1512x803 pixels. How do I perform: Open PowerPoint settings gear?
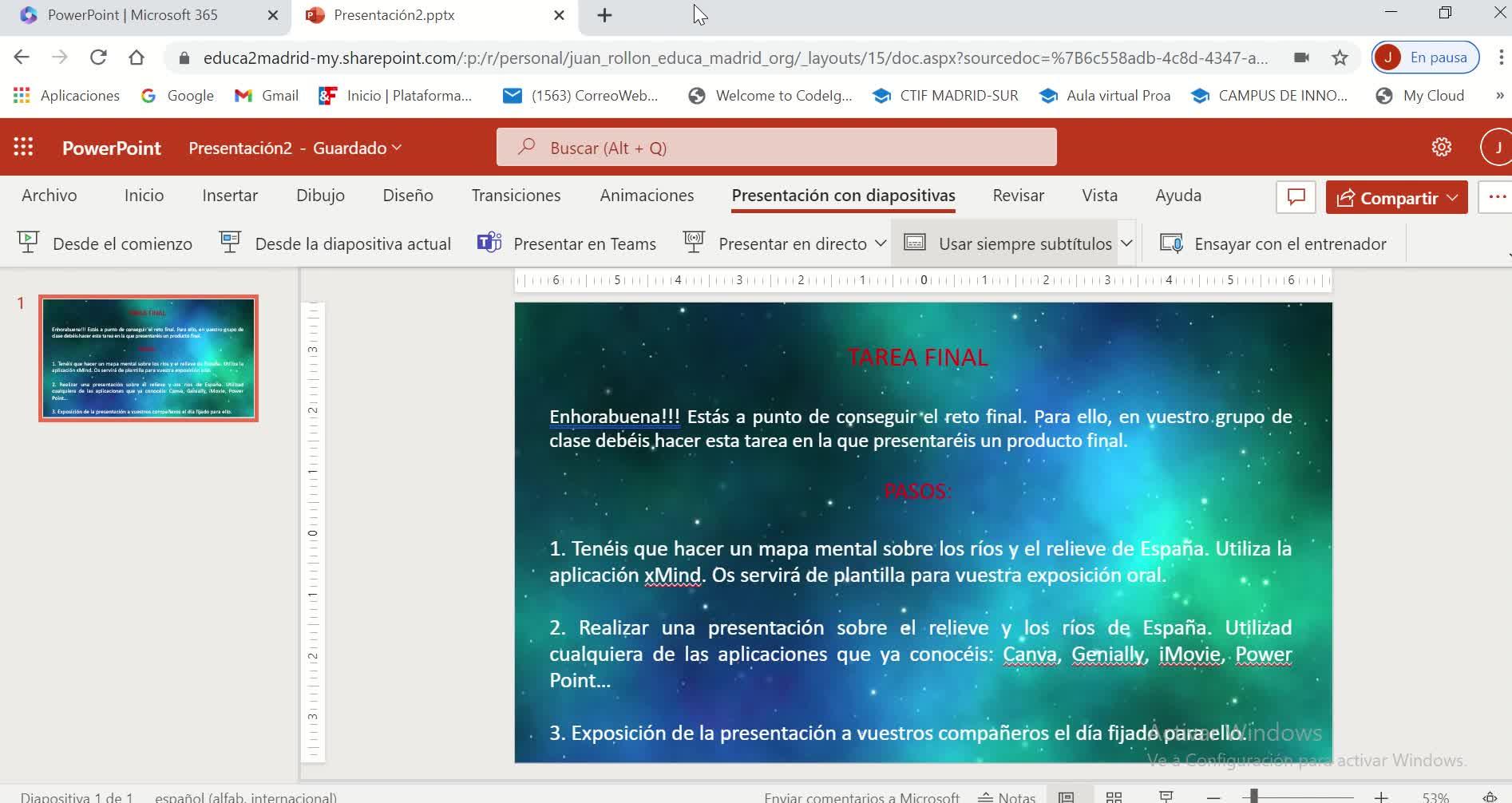[1441, 148]
